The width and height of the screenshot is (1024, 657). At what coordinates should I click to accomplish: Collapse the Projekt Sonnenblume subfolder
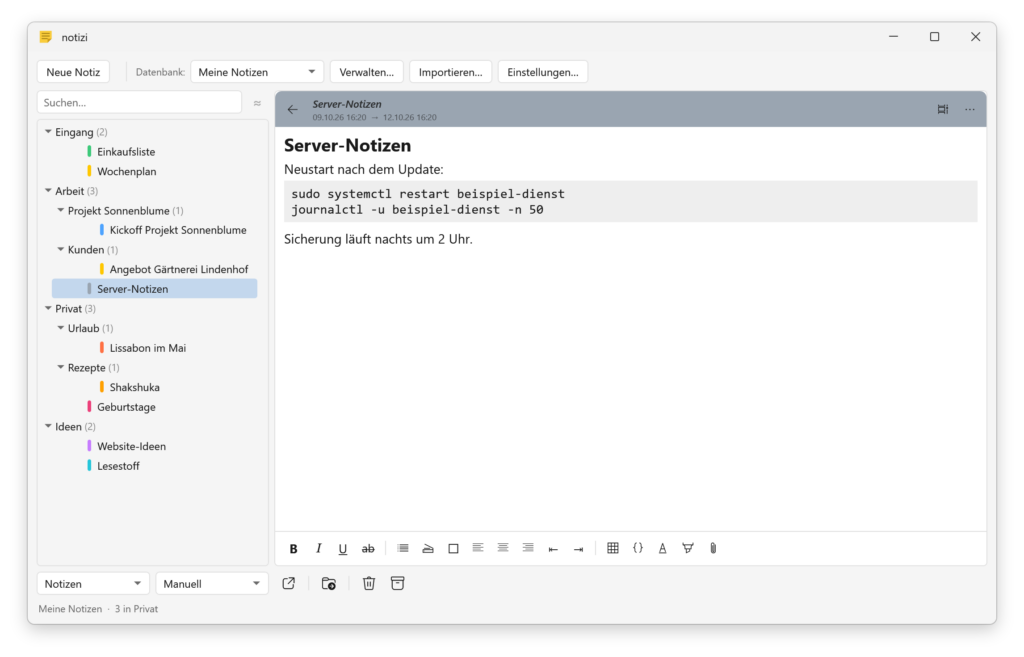61,210
